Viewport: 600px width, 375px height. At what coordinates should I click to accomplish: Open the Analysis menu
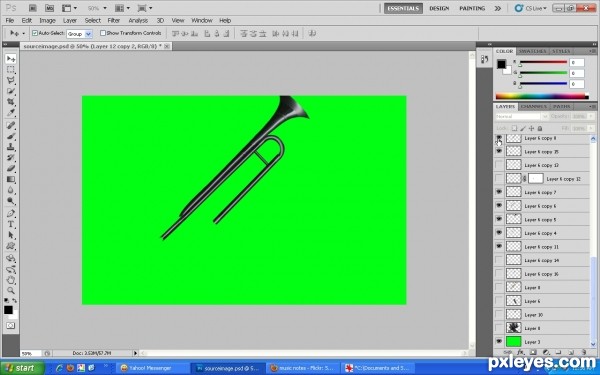click(x=138, y=20)
